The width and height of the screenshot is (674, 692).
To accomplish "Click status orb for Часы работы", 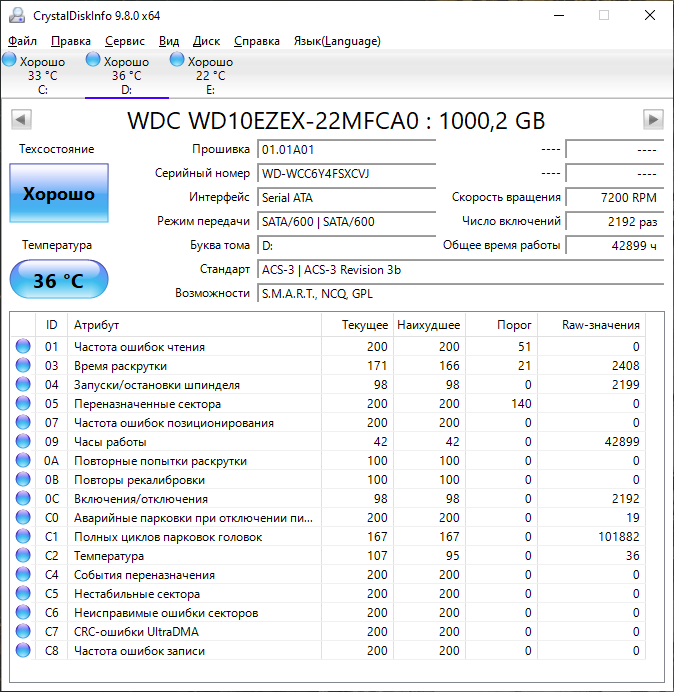I will (23, 441).
